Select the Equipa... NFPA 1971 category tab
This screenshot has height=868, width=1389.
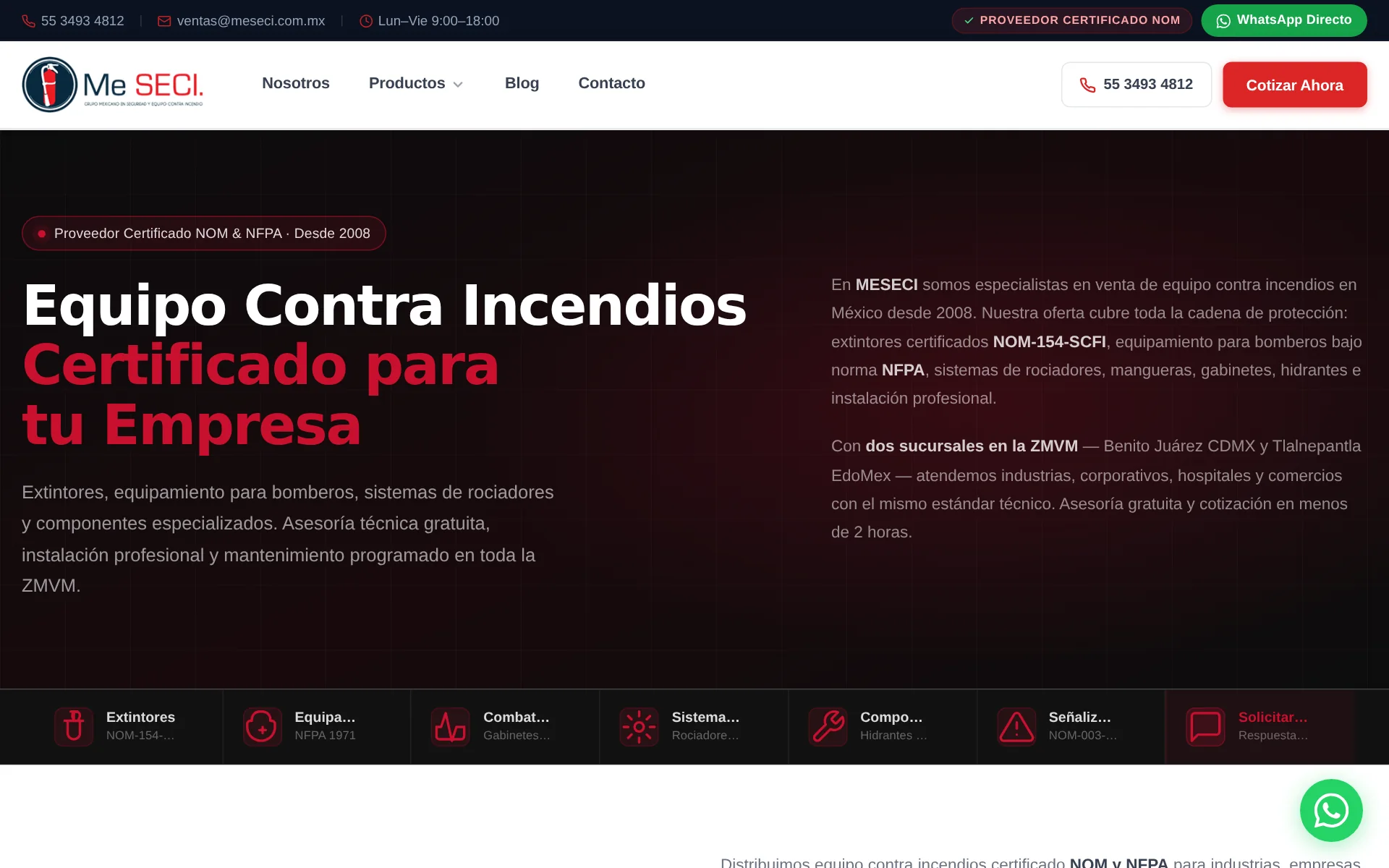click(317, 726)
